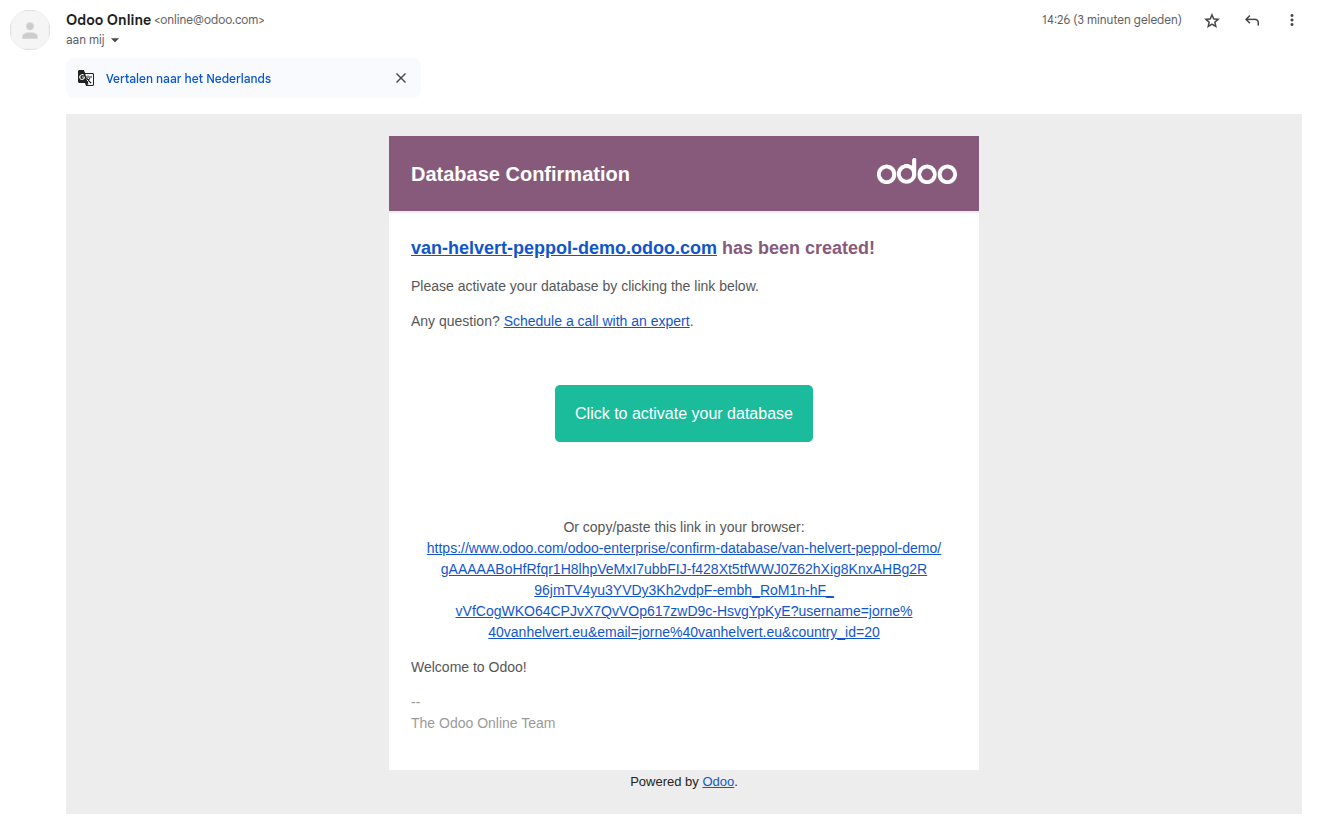The height and width of the screenshot is (837, 1321).
Task: Click 'Vertalen naar het Nederlands'
Action: (x=188, y=78)
